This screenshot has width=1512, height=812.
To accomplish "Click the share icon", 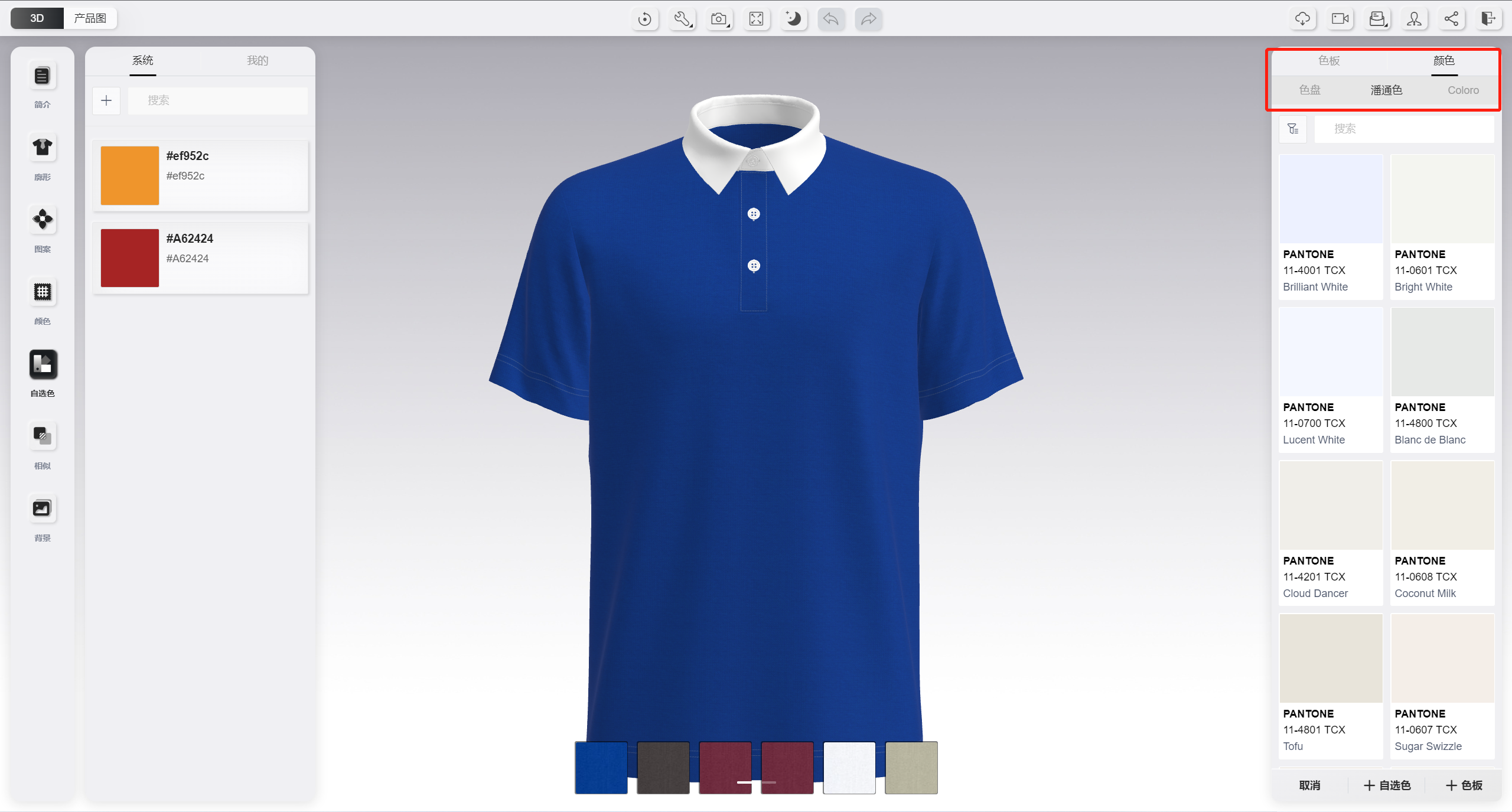I will coord(1451,19).
